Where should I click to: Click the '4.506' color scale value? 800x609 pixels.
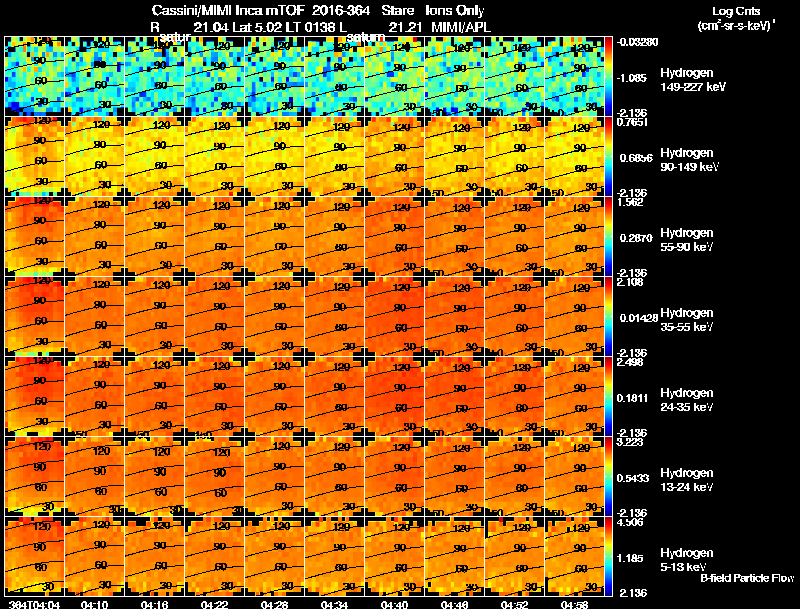click(629, 522)
